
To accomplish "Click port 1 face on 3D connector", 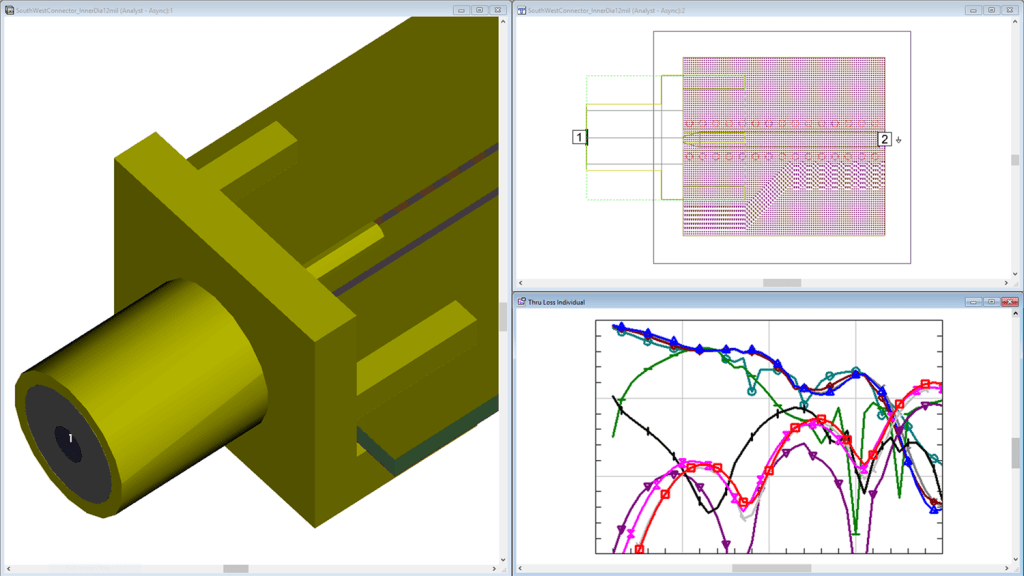I will tap(70, 438).
